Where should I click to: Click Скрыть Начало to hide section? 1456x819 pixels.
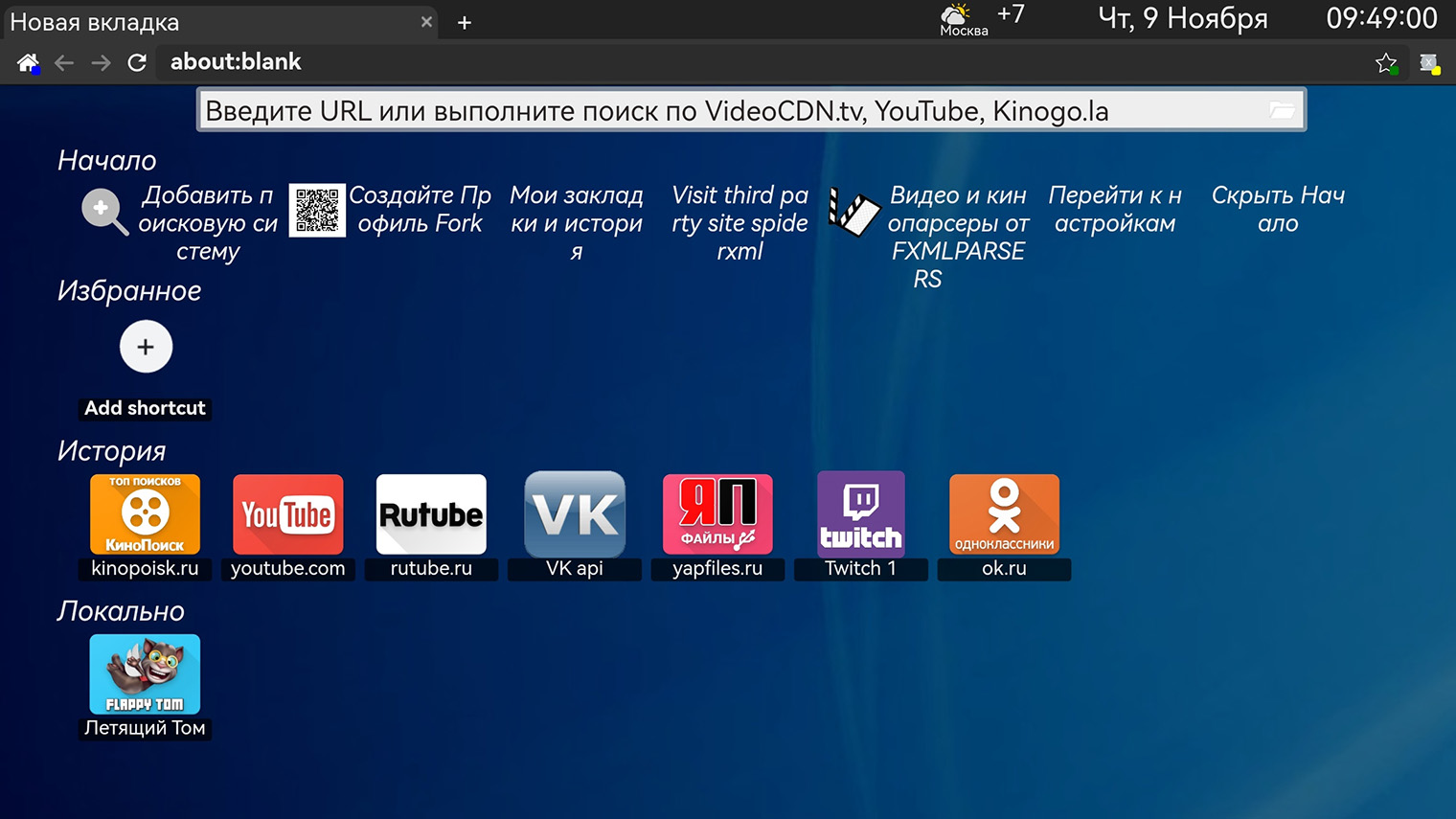[1278, 209]
